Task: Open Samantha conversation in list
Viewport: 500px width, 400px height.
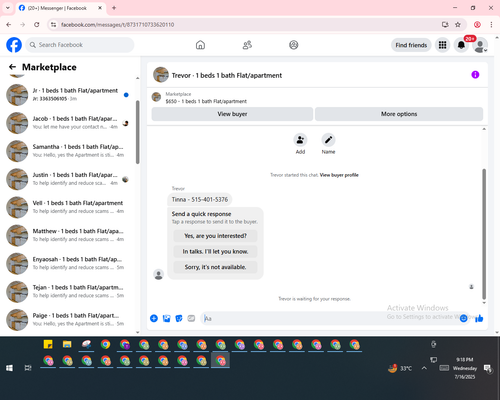Action: (x=68, y=151)
